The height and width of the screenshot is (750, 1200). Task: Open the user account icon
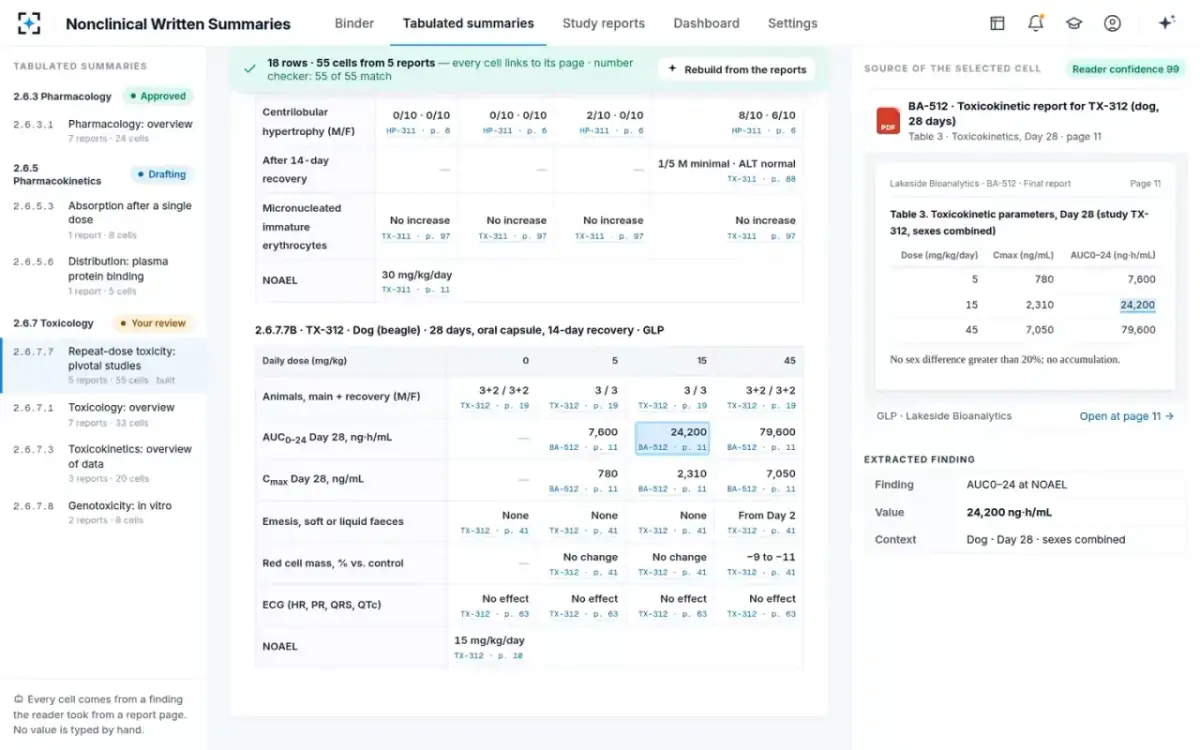tap(1112, 23)
